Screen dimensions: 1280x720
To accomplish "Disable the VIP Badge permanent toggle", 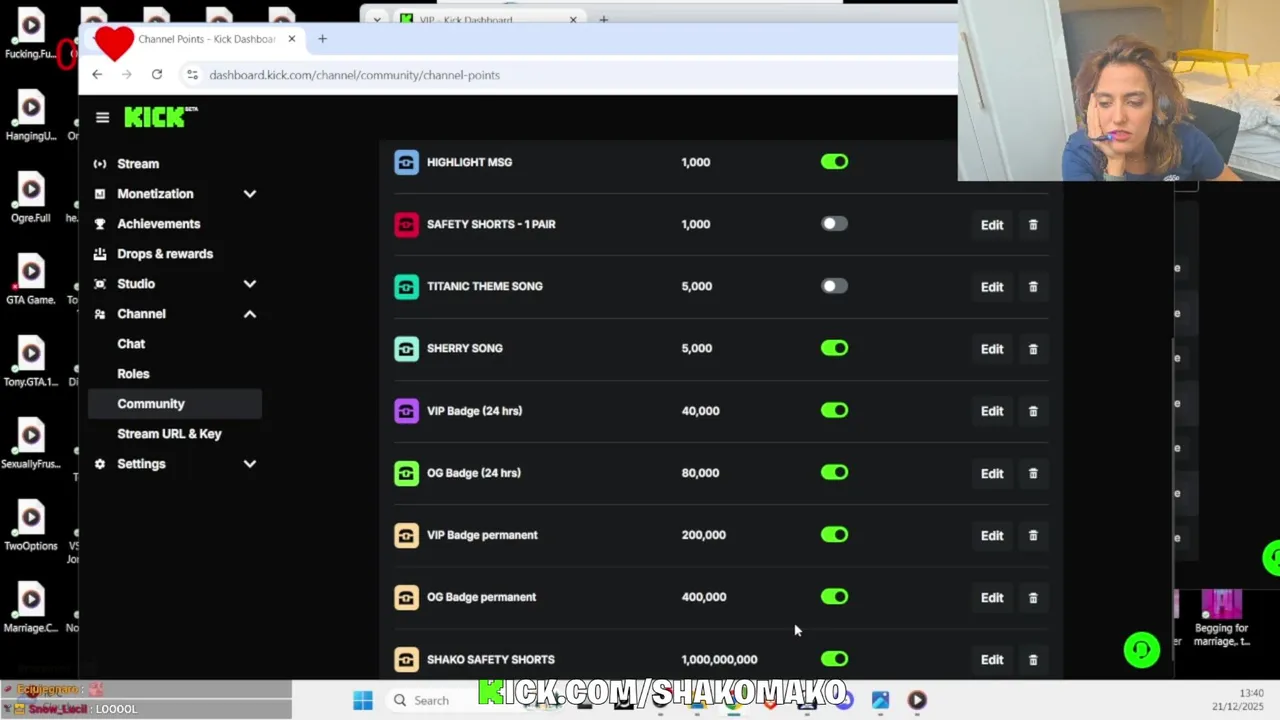I will point(834,535).
